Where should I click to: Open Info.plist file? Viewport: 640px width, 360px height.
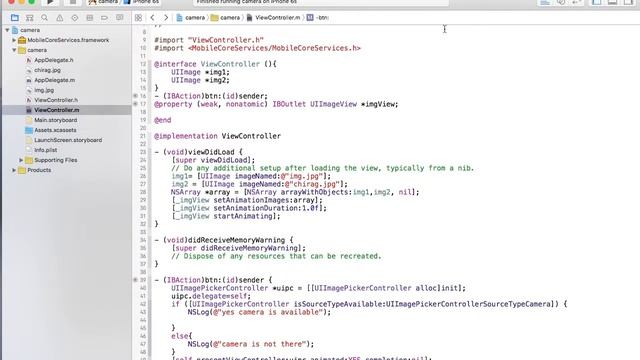45,150
